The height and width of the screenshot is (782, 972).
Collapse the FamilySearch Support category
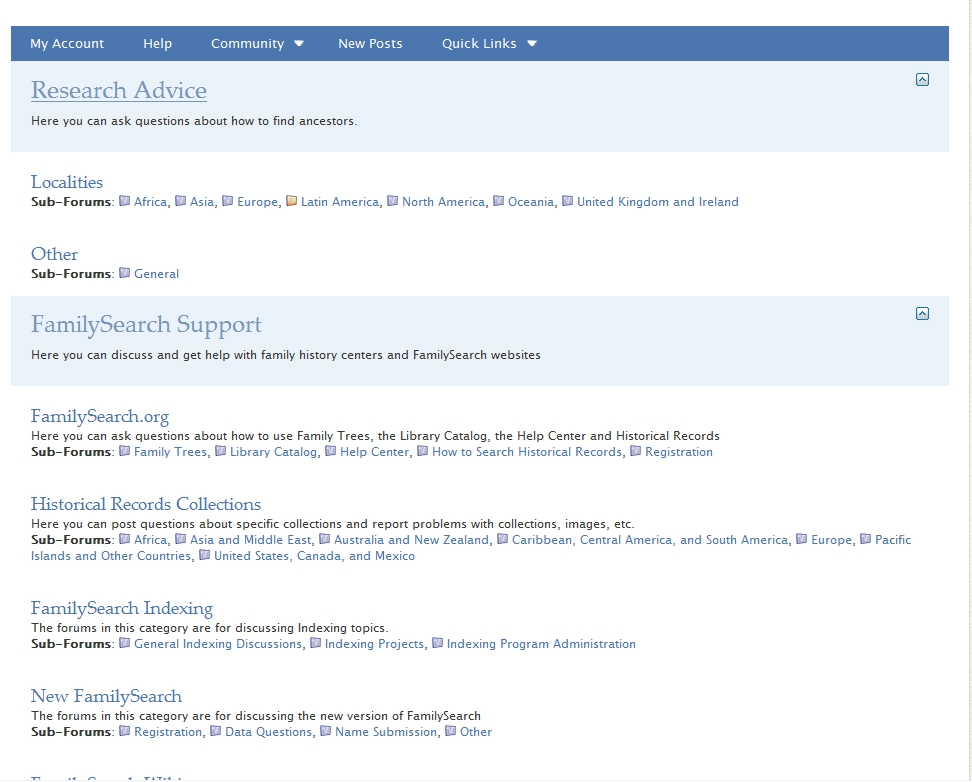click(922, 313)
